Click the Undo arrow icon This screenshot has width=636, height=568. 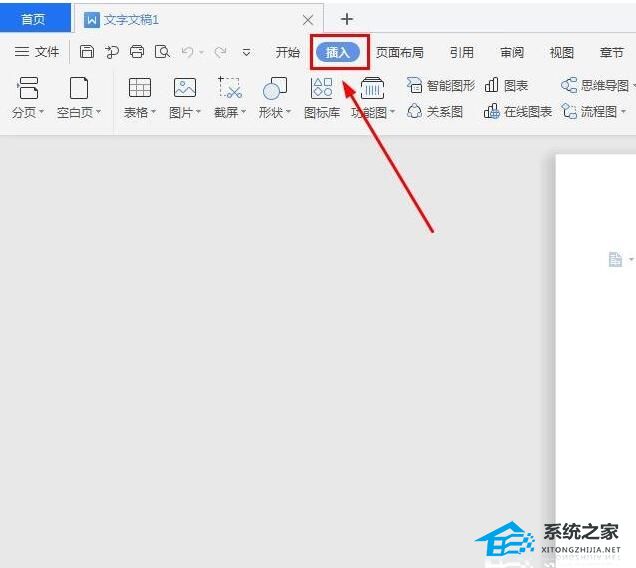coord(187,52)
